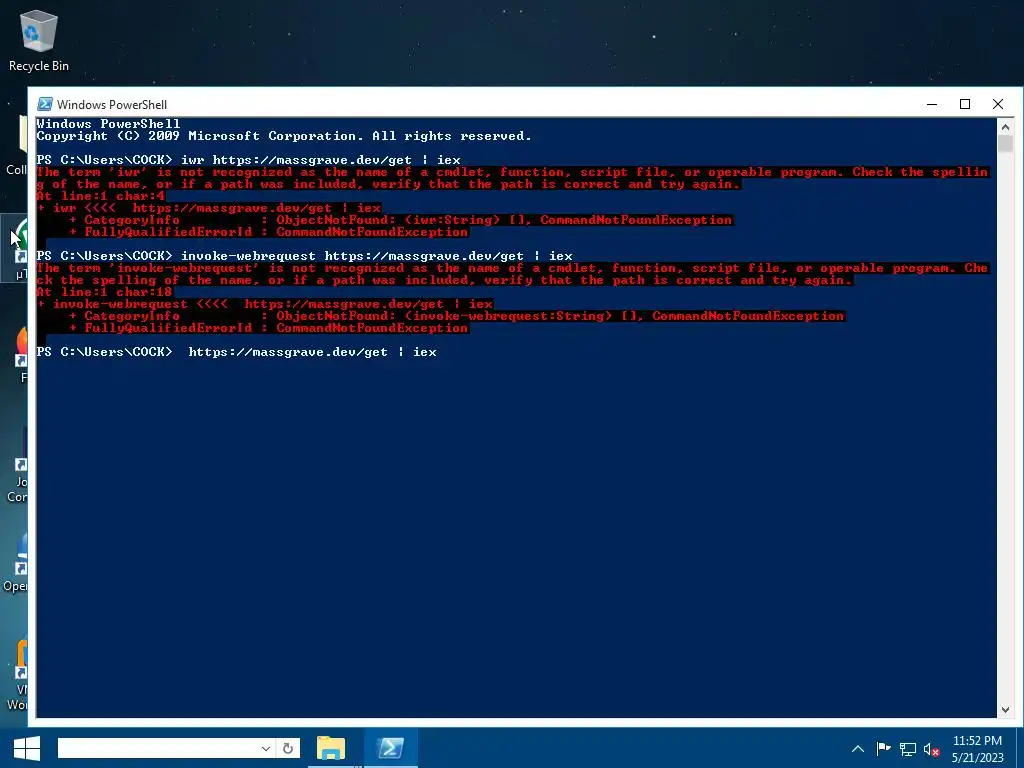Open the Recycle Bin desktop icon

39,40
